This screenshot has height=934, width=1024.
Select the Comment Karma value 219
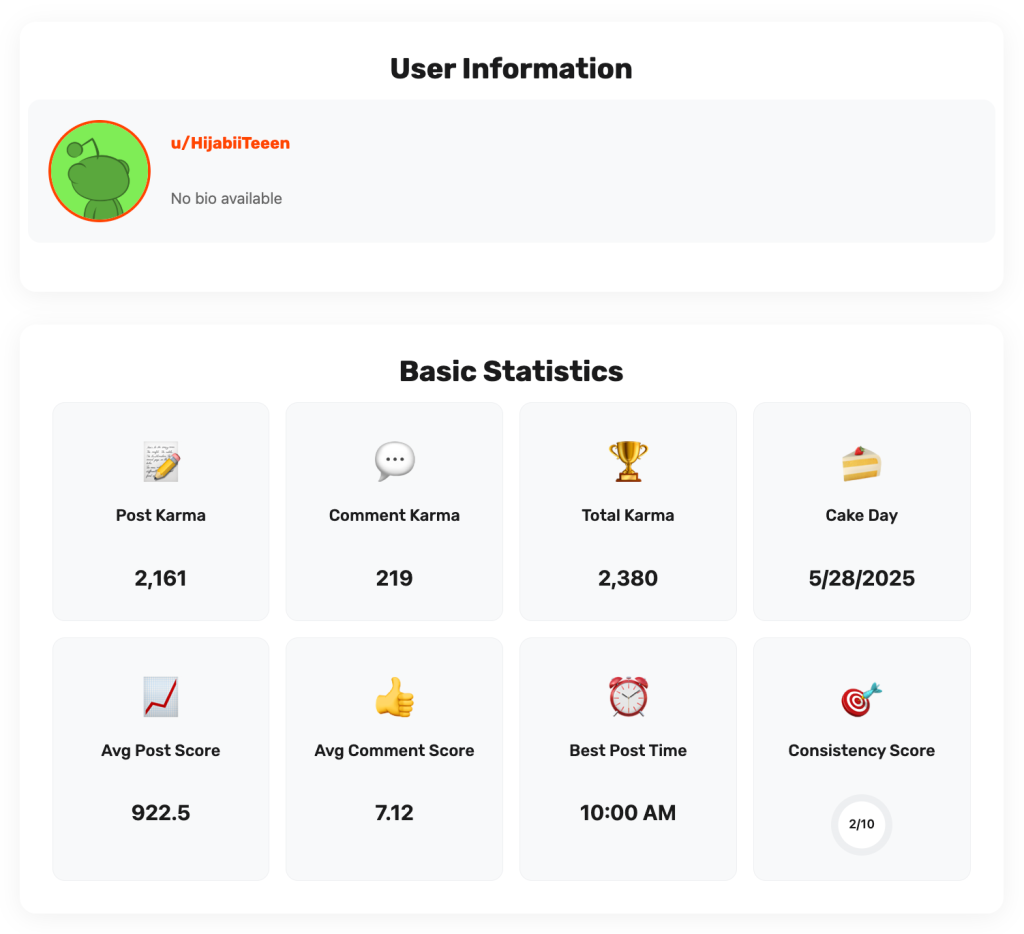point(394,578)
